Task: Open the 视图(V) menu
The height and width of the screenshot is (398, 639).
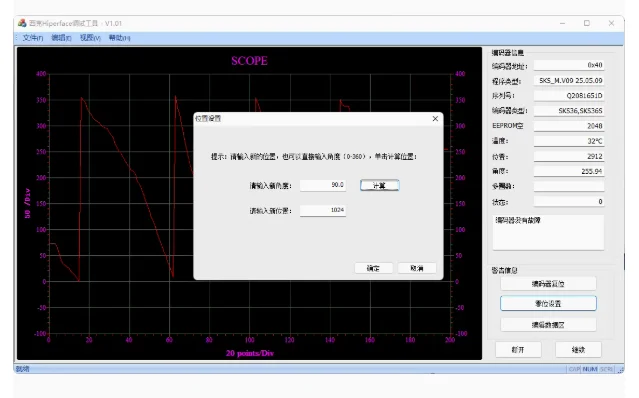Action: (90, 38)
